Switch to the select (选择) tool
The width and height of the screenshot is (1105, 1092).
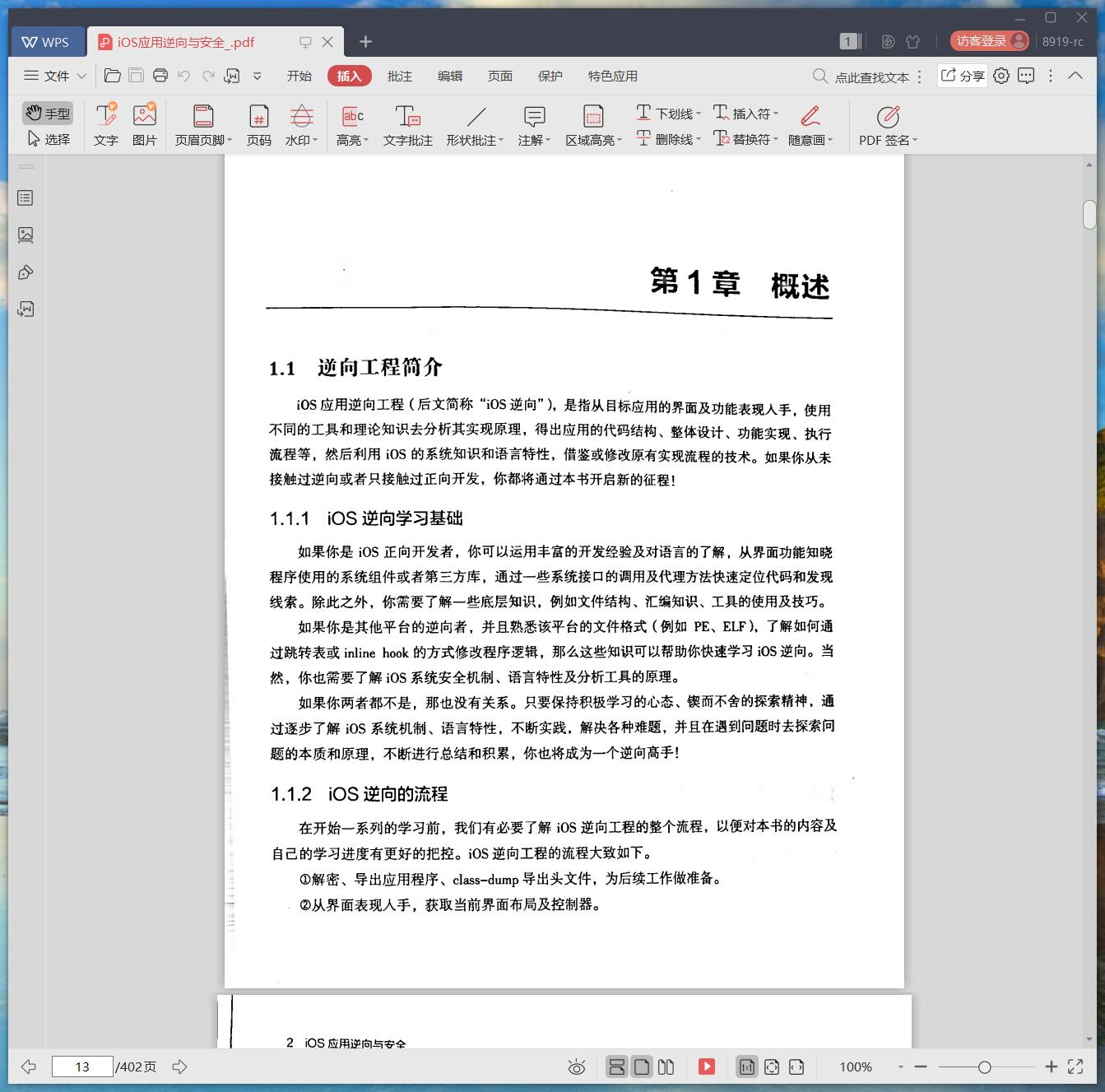click(48, 139)
